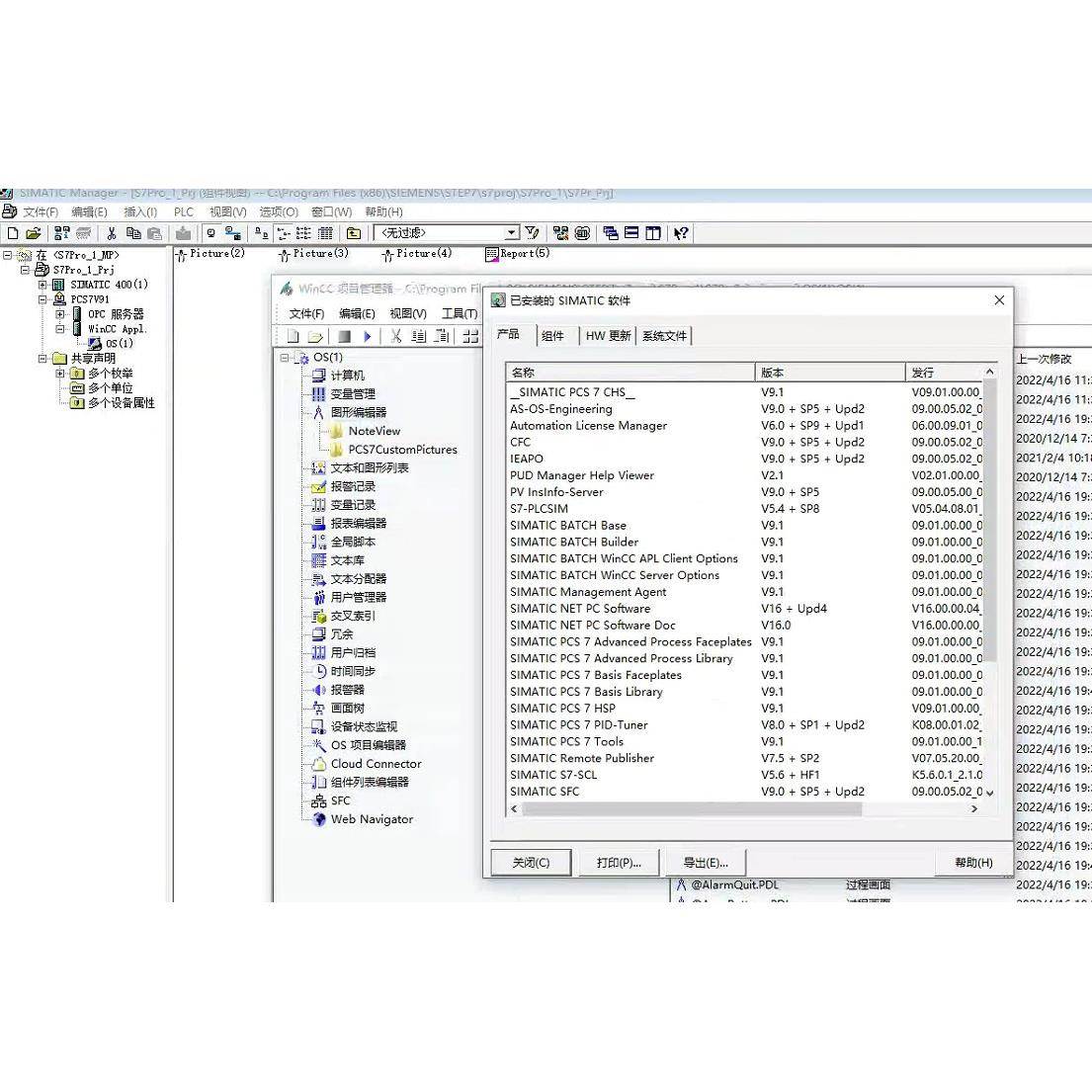Click the 导出(E)... button
The image size is (1092, 1092).
tap(706, 862)
